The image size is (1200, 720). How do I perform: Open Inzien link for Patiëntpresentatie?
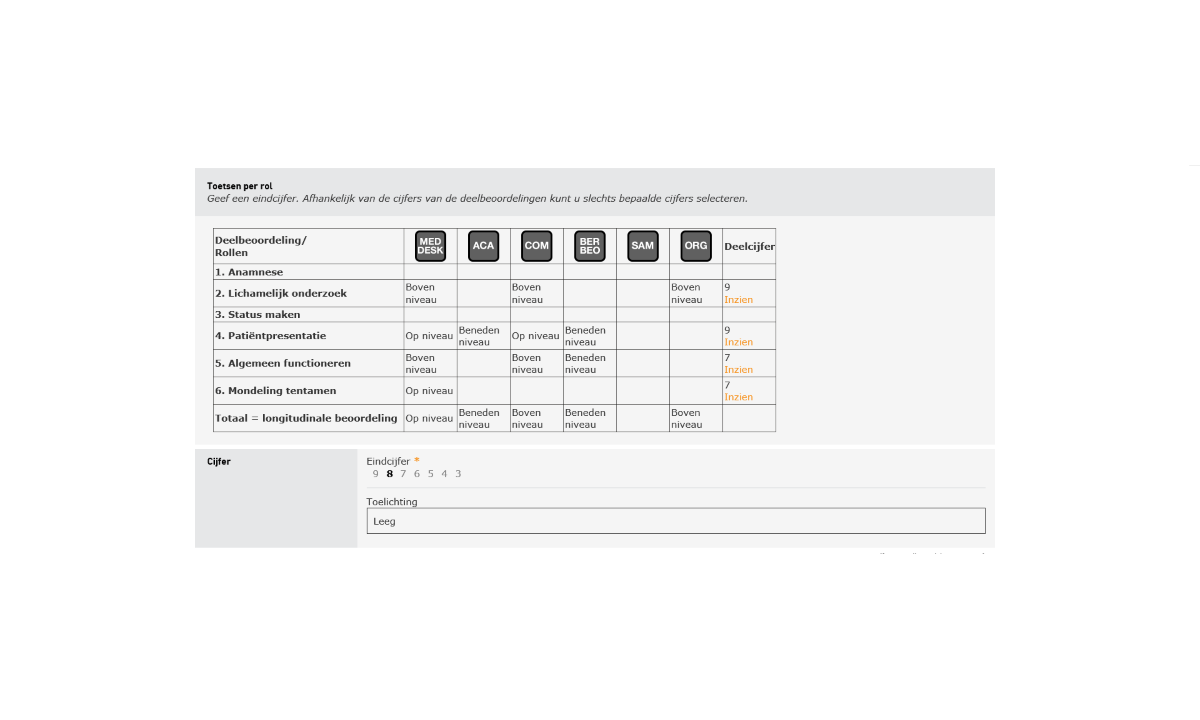[x=738, y=342]
